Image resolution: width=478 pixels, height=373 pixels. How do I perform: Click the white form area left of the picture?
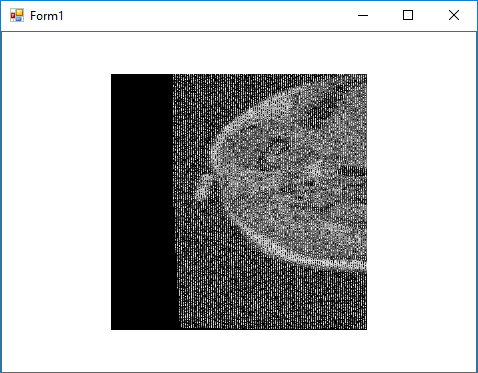pyautogui.click(x=56, y=202)
